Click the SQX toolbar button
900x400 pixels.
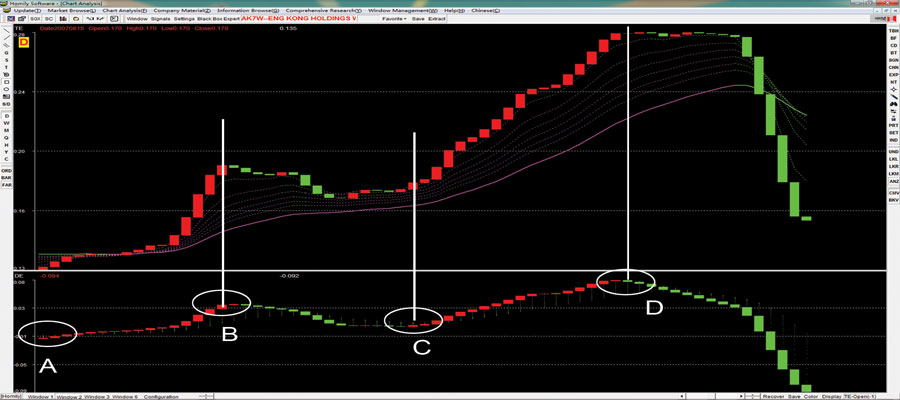35,19
